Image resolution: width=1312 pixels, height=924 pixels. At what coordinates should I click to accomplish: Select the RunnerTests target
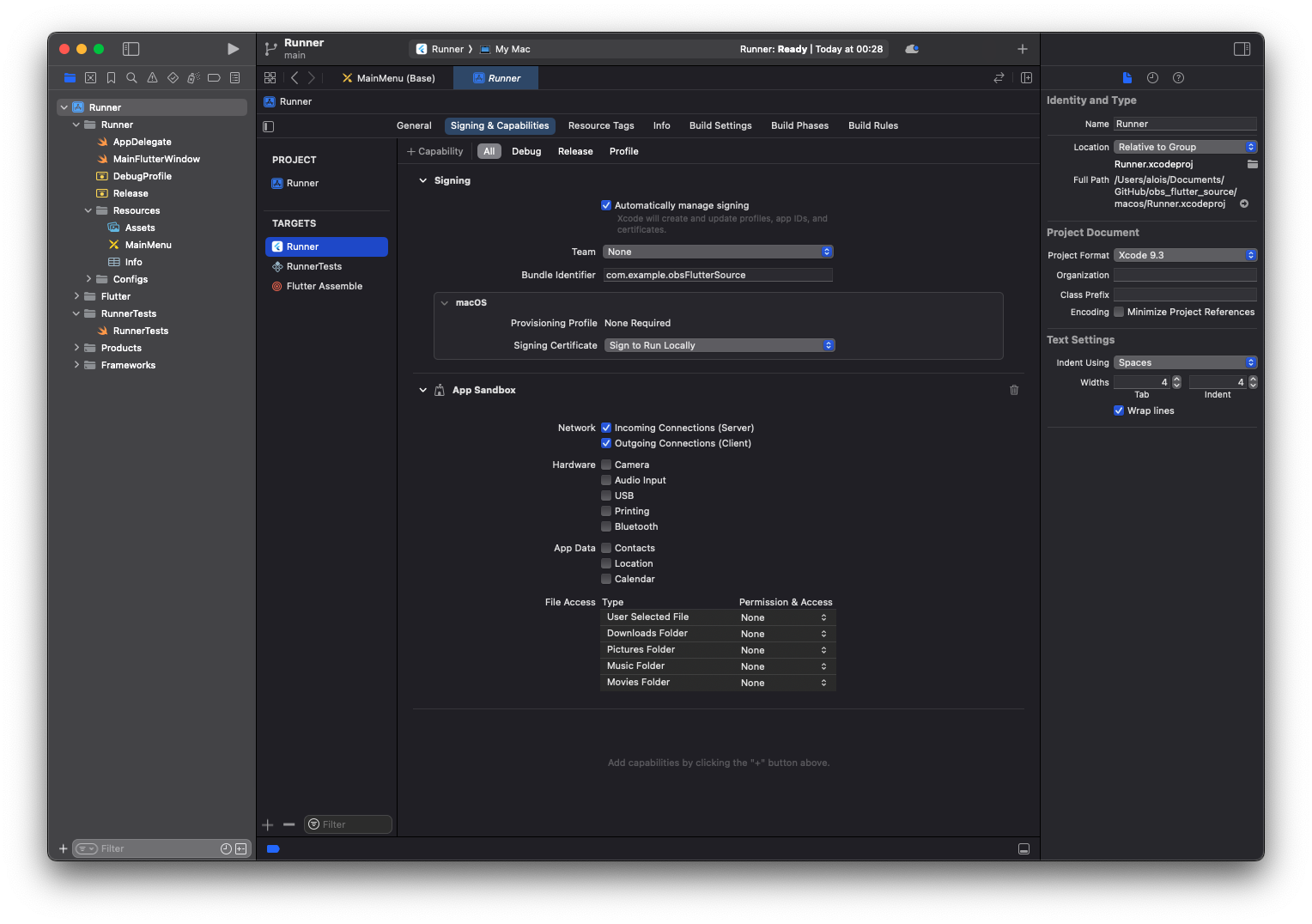(x=314, y=266)
